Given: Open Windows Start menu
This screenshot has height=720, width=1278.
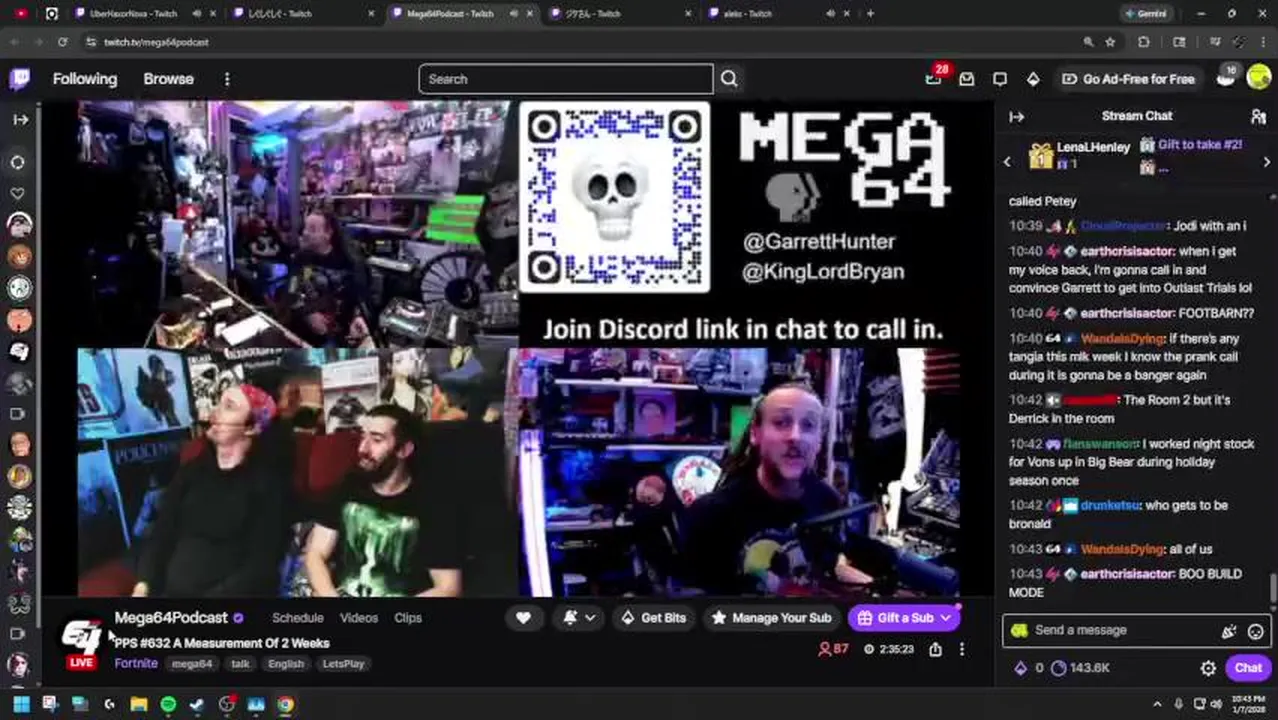Looking at the screenshot, I should tap(21, 704).
